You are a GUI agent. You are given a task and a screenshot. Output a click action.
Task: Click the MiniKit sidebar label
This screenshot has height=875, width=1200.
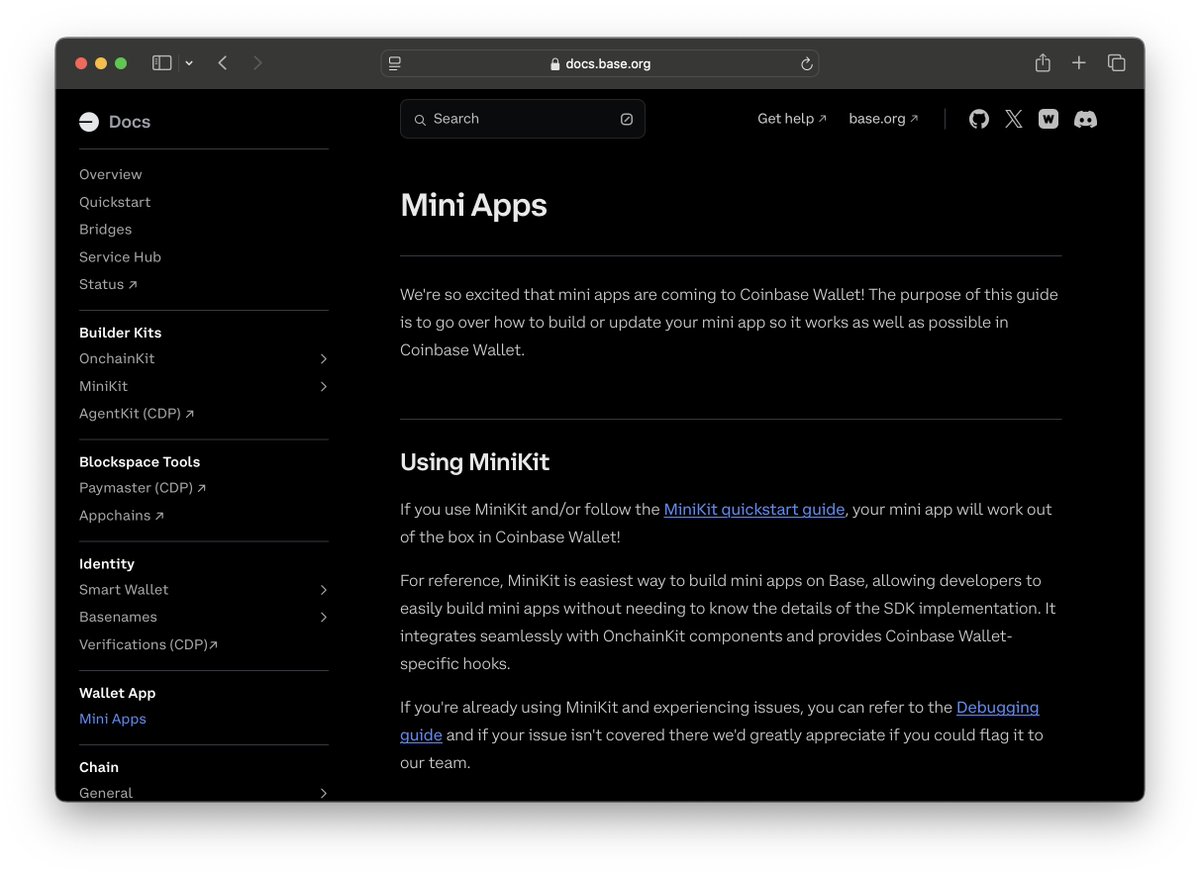tap(103, 386)
